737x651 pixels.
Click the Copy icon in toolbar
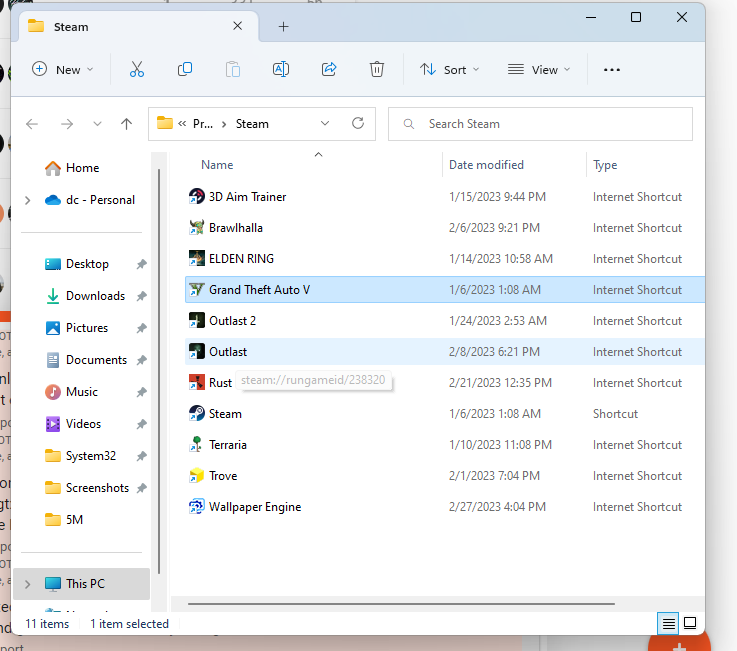[x=185, y=69]
